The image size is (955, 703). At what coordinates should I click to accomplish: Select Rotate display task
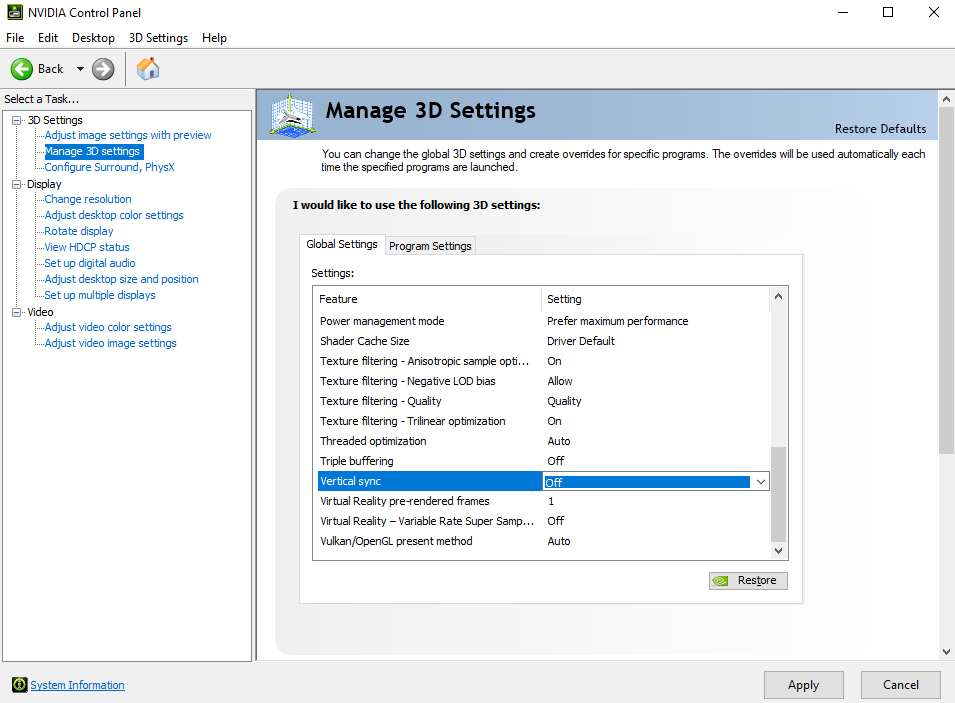pos(79,231)
